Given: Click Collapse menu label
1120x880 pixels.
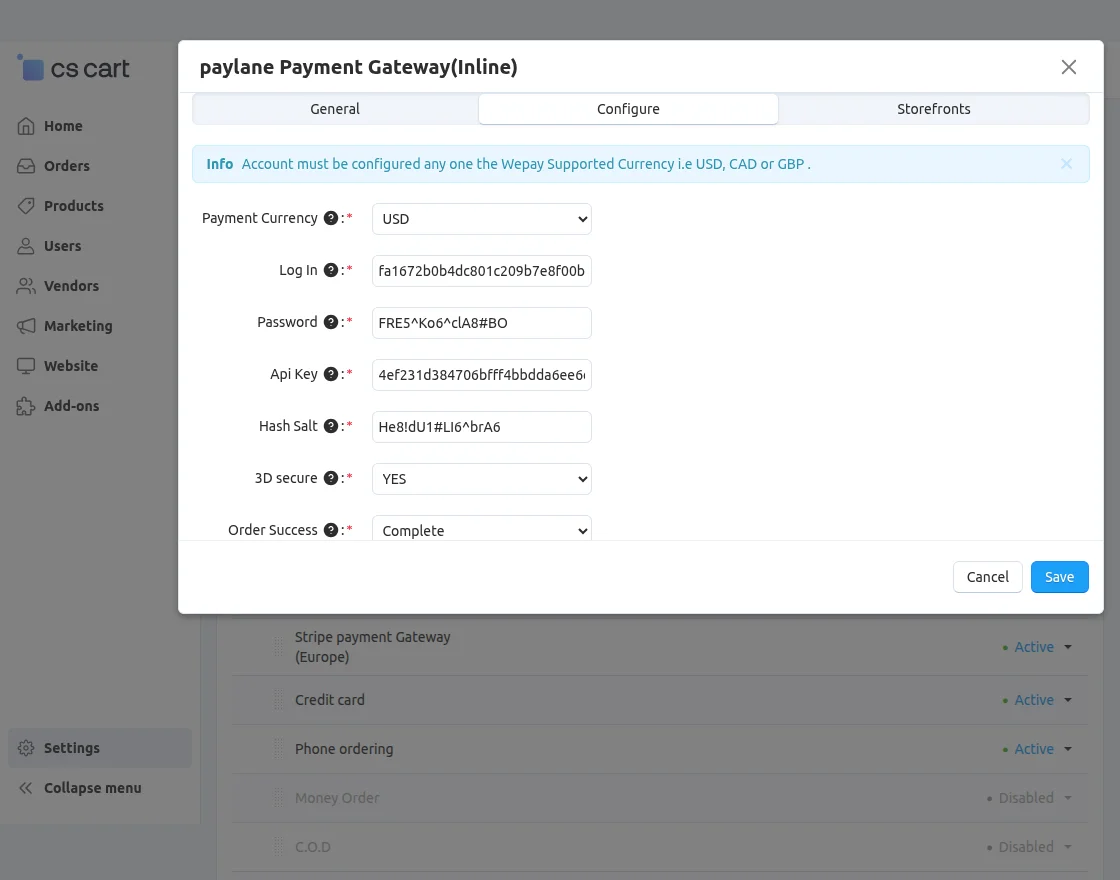Looking at the screenshot, I should [x=93, y=788].
